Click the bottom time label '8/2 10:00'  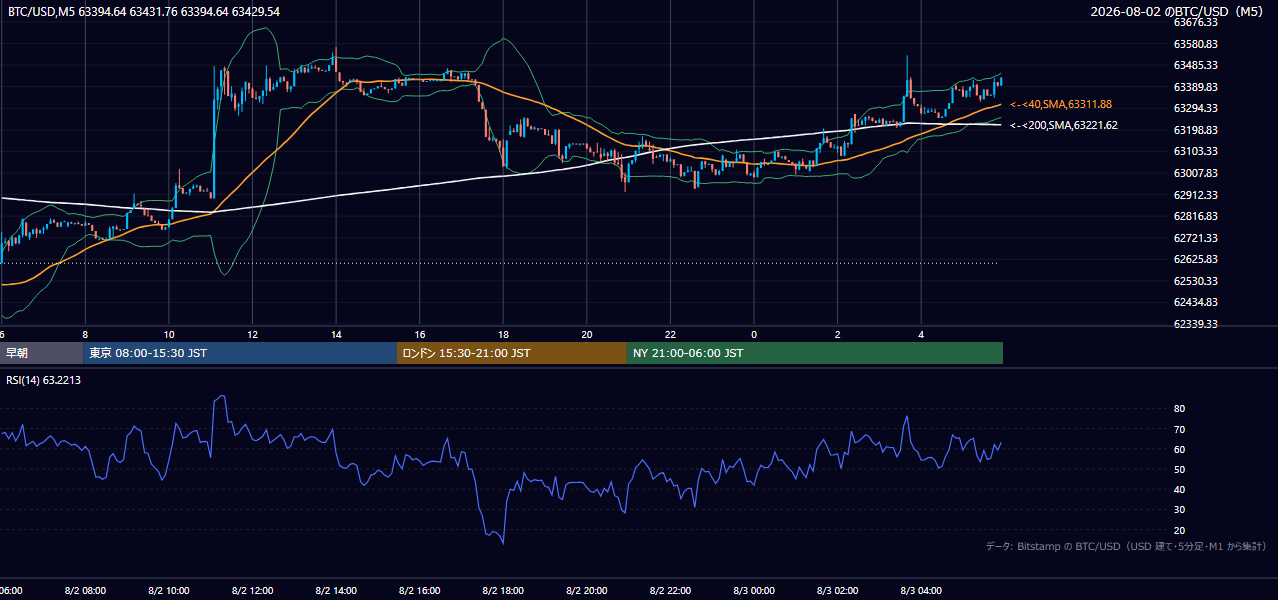click(x=169, y=591)
